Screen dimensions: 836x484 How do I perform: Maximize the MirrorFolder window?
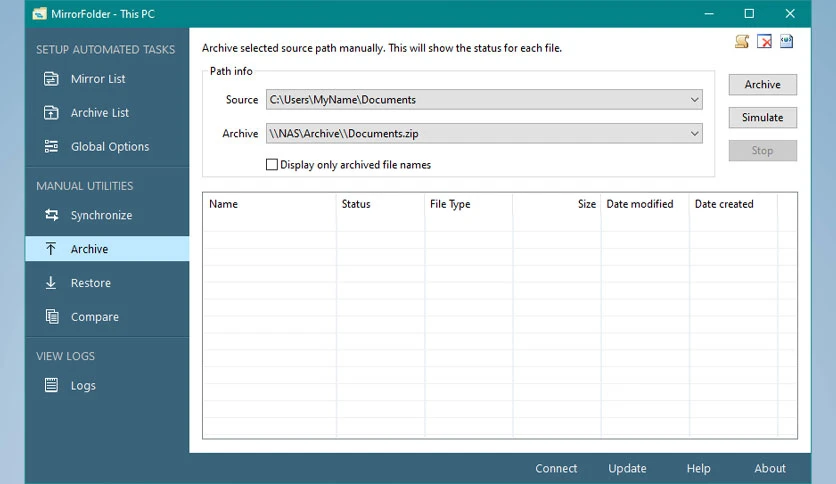[749, 14]
